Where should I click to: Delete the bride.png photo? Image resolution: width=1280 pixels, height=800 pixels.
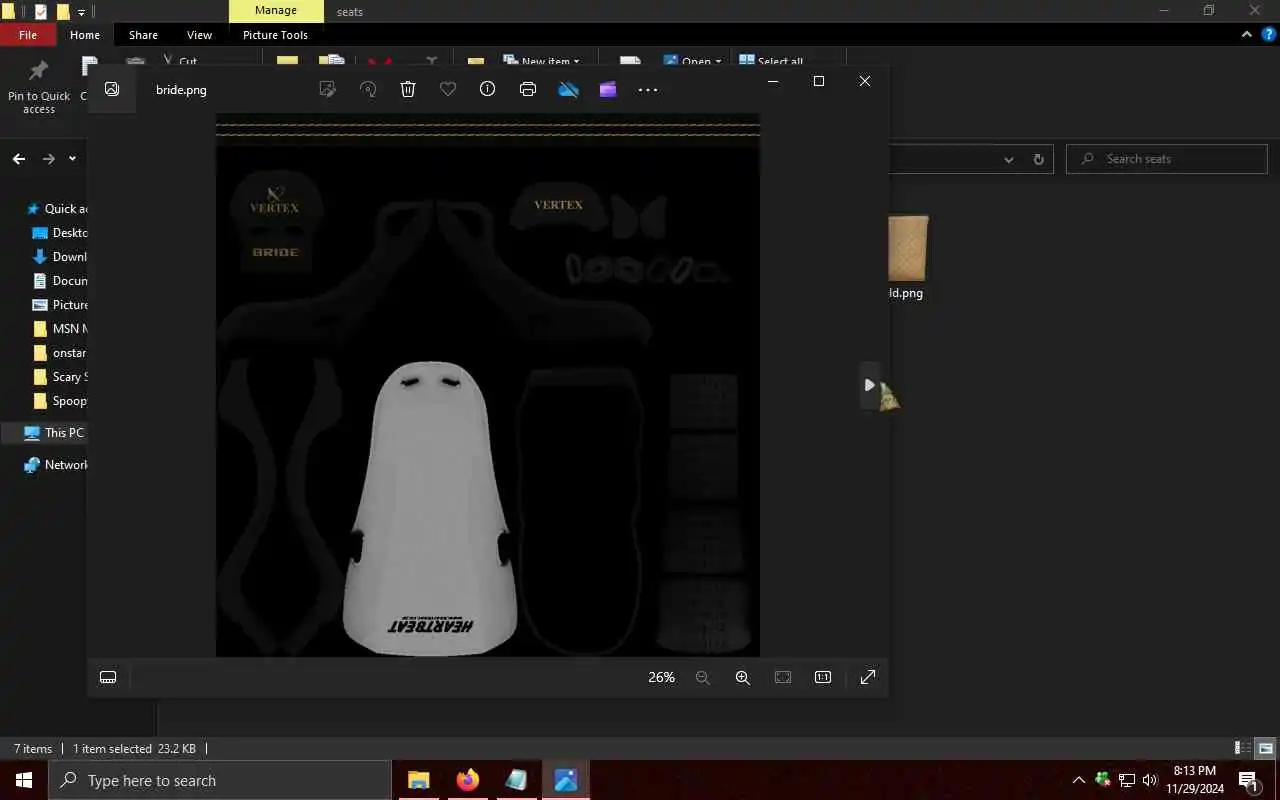pyautogui.click(x=408, y=89)
